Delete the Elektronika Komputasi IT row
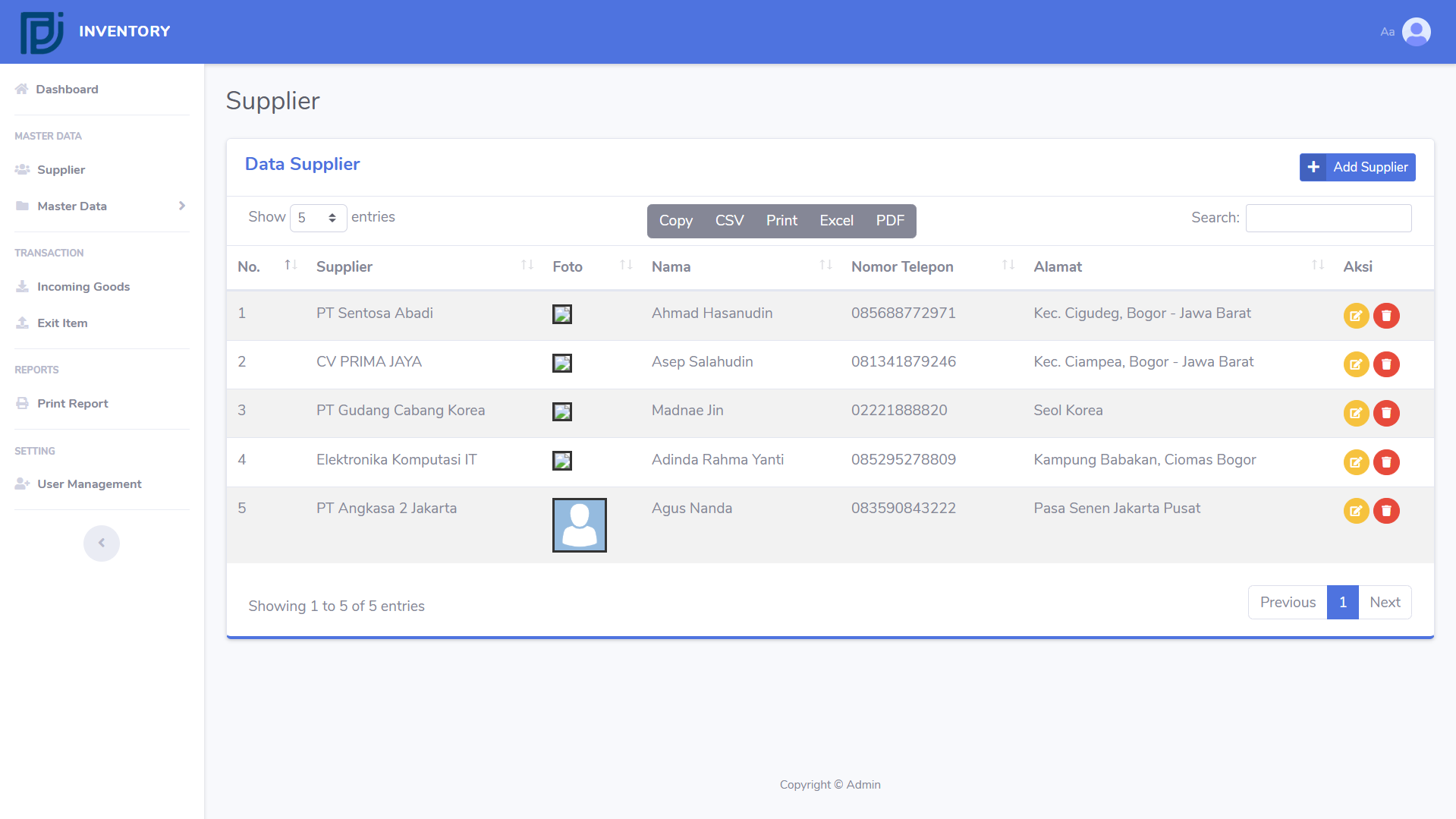This screenshot has width=1456, height=819. [1386, 462]
